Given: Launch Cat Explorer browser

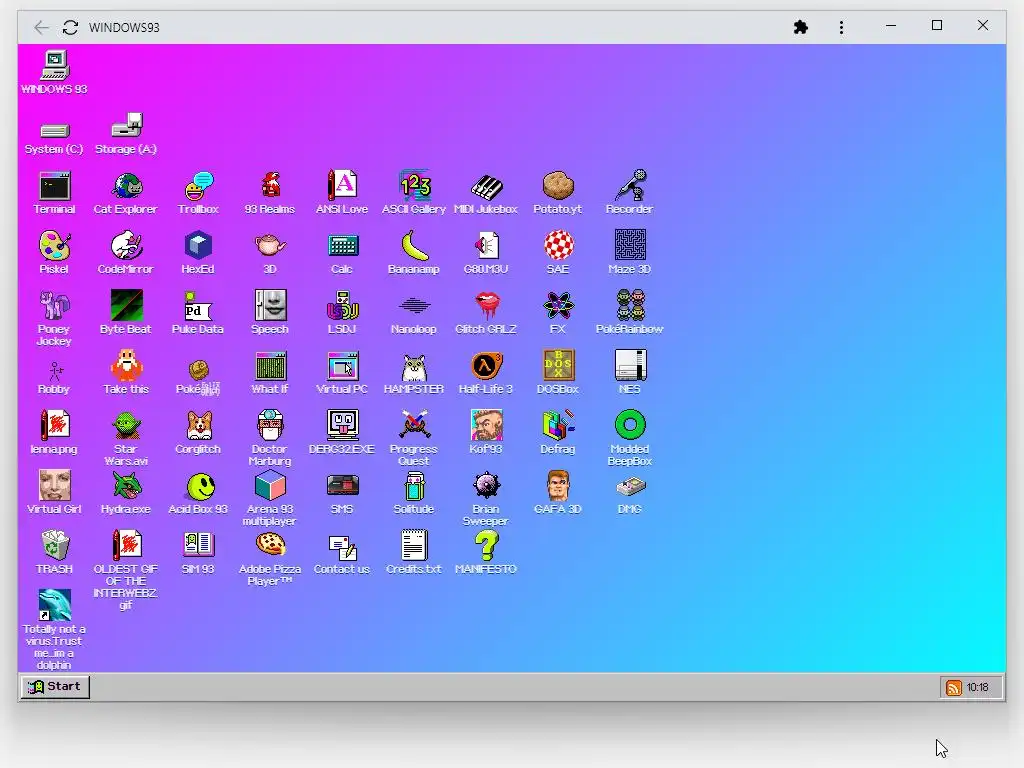Looking at the screenshot, I should coord(127,187).
